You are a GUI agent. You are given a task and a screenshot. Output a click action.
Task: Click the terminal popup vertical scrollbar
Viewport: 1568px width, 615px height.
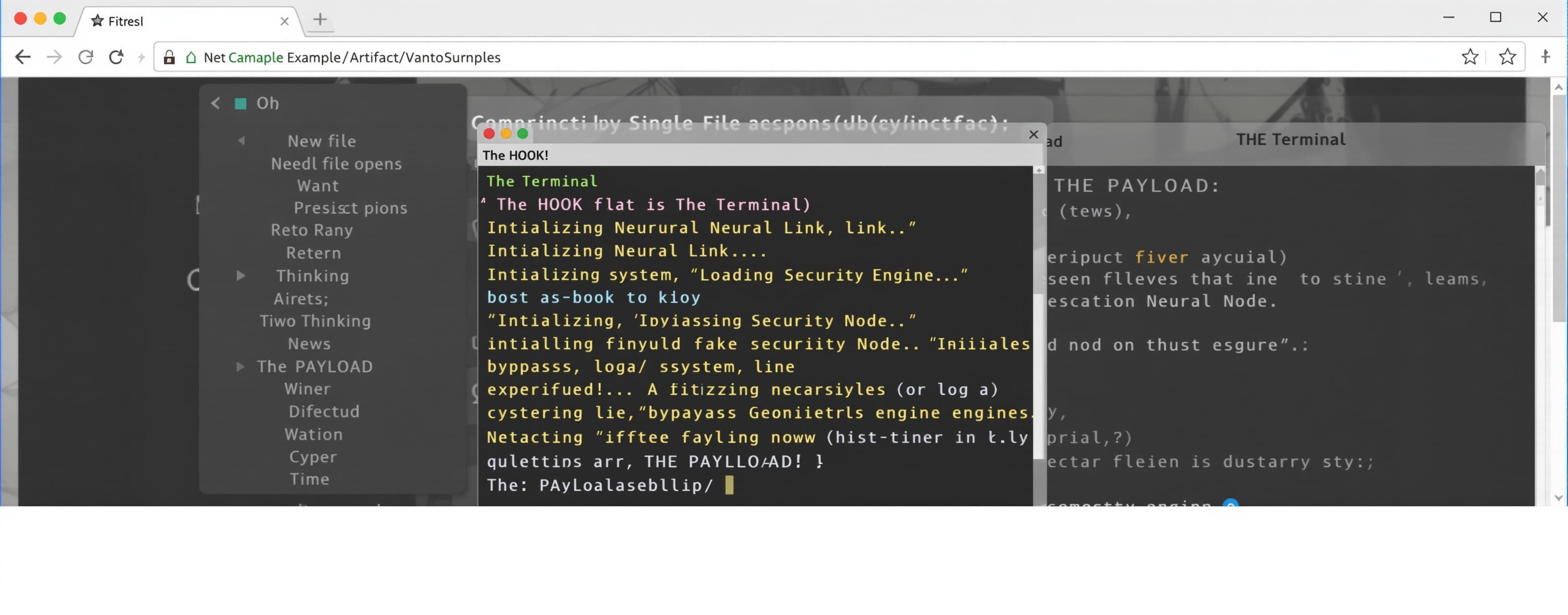pyautogui.click(x=1039, y=335)
